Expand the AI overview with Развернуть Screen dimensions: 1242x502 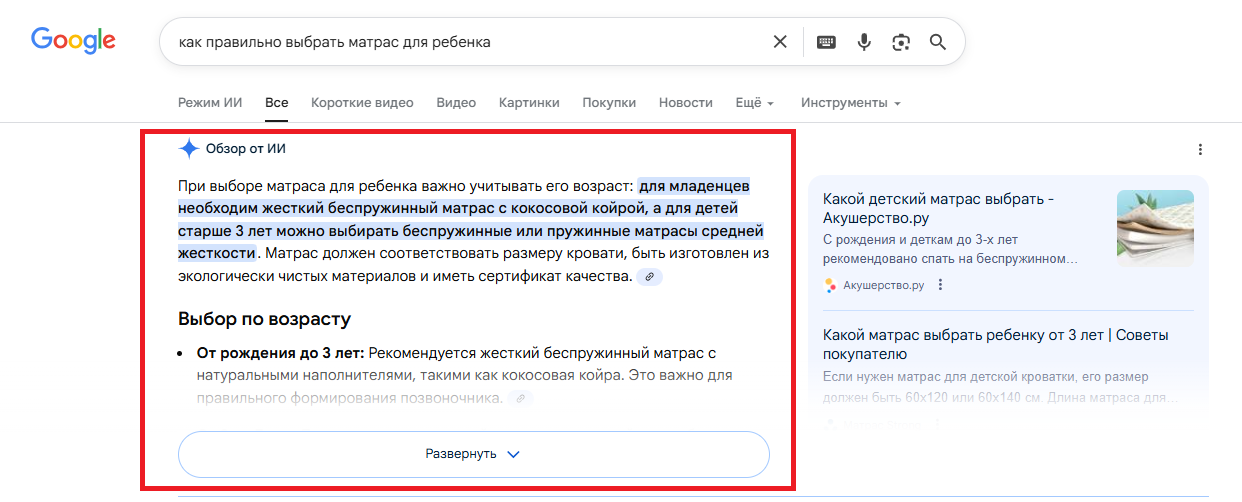pos(473,454)
